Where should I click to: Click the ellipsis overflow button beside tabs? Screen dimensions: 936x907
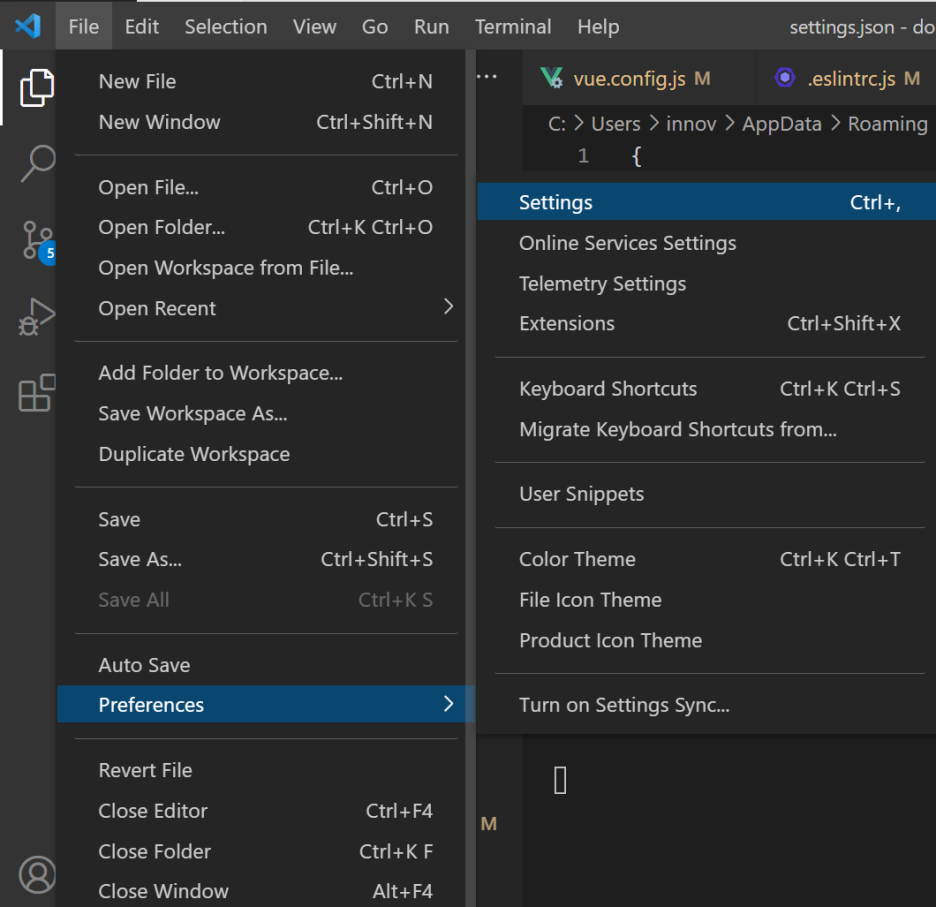(487, 78)
